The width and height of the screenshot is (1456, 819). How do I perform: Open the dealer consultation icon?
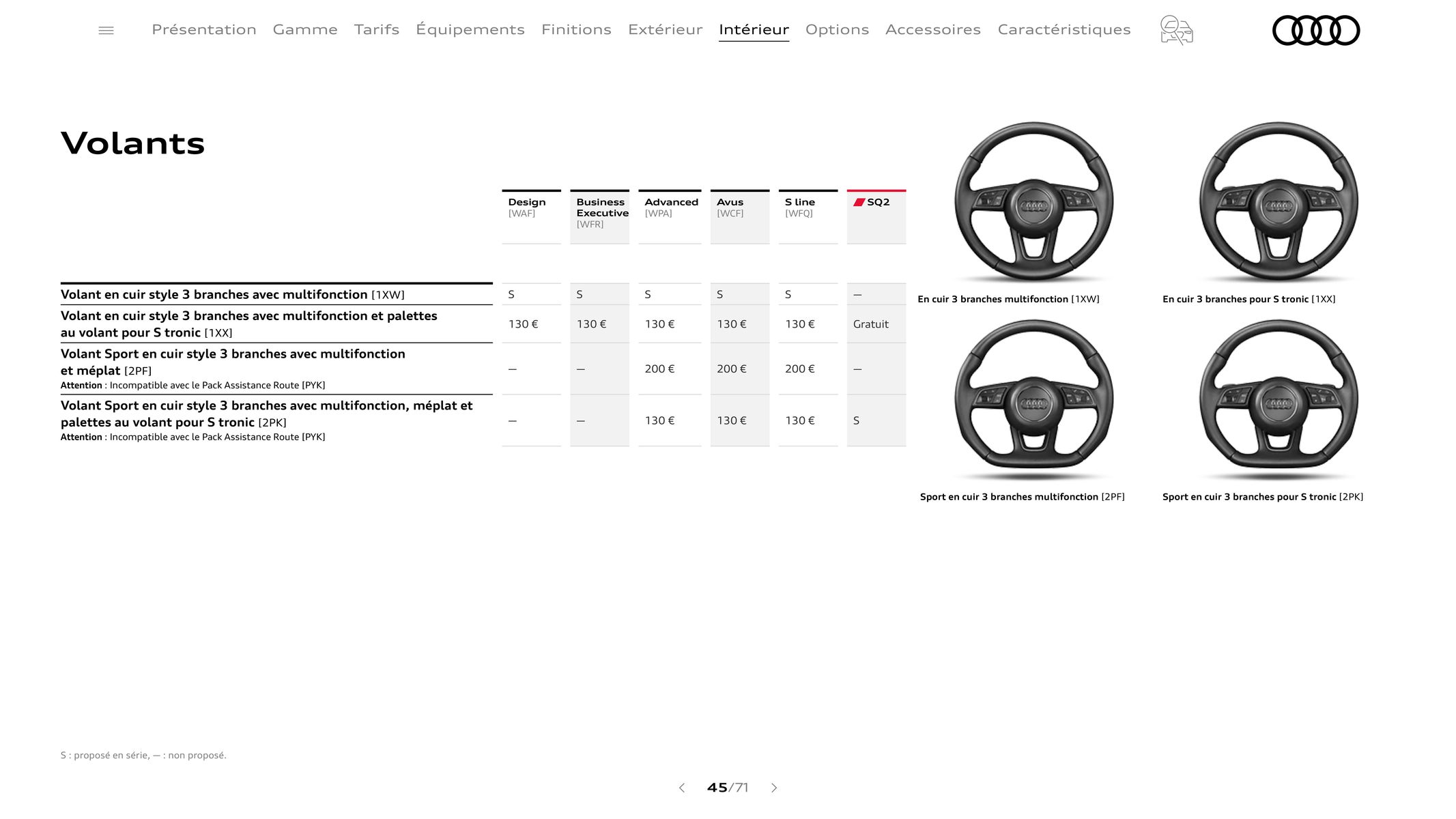[1176, 30]
